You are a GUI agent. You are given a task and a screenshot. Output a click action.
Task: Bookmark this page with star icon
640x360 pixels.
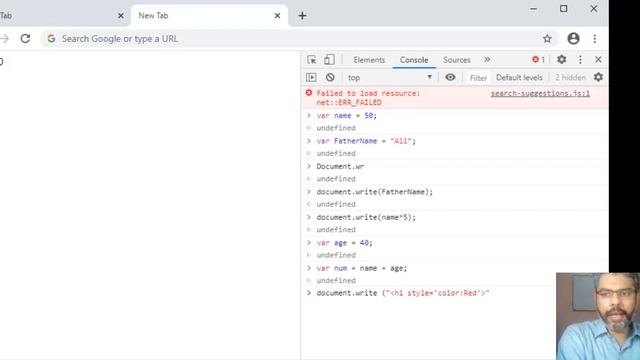coord(547,39)
